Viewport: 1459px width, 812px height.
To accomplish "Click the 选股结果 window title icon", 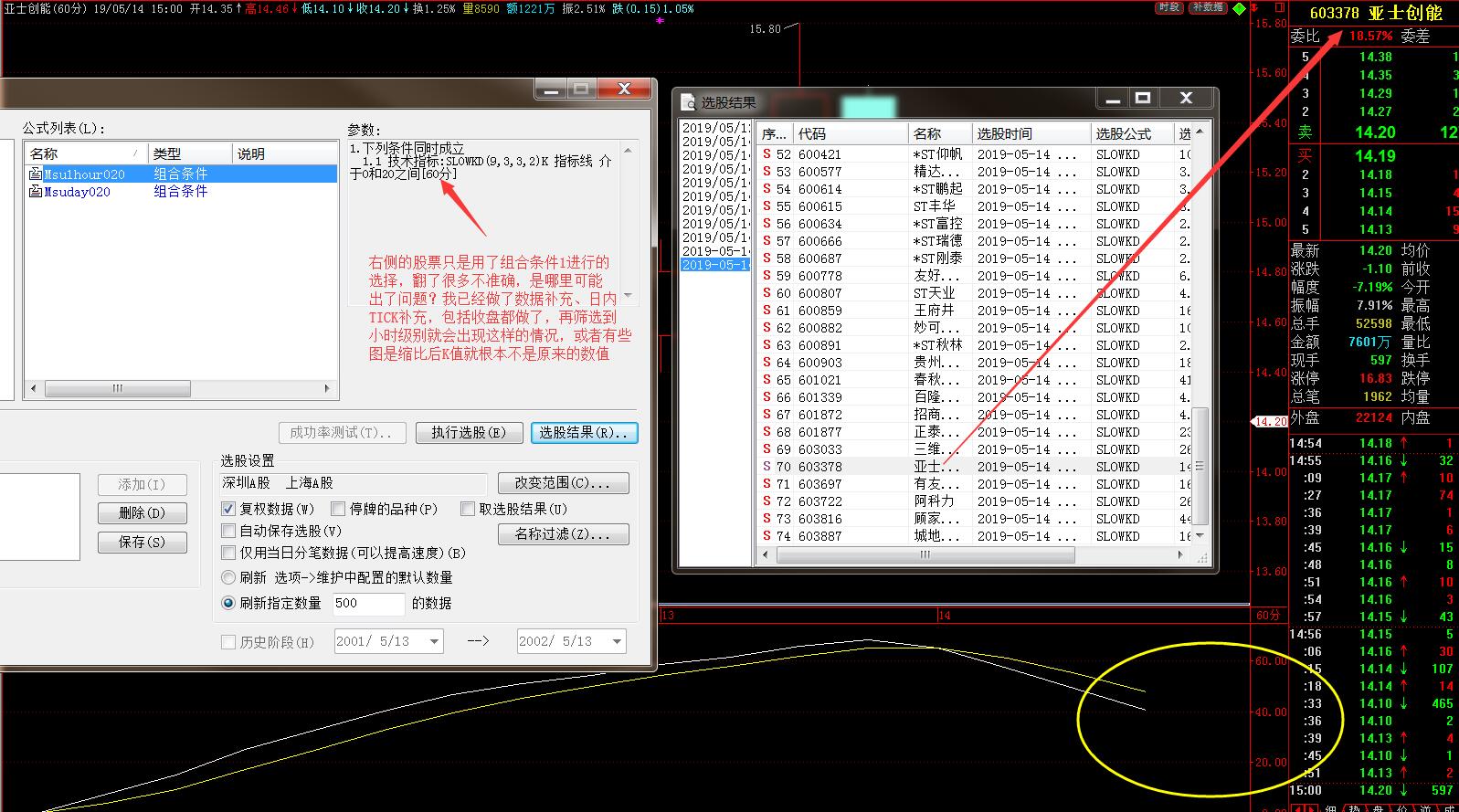I will pos(688,102).
